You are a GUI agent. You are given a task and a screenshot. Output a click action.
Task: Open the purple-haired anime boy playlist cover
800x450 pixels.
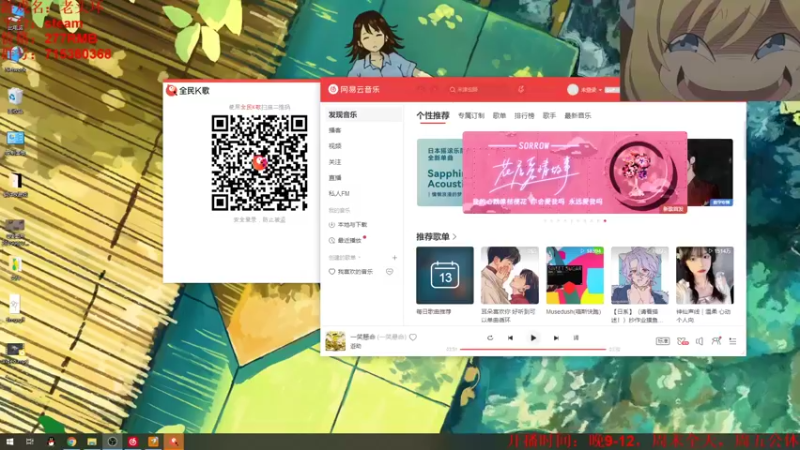click(640, 276)
